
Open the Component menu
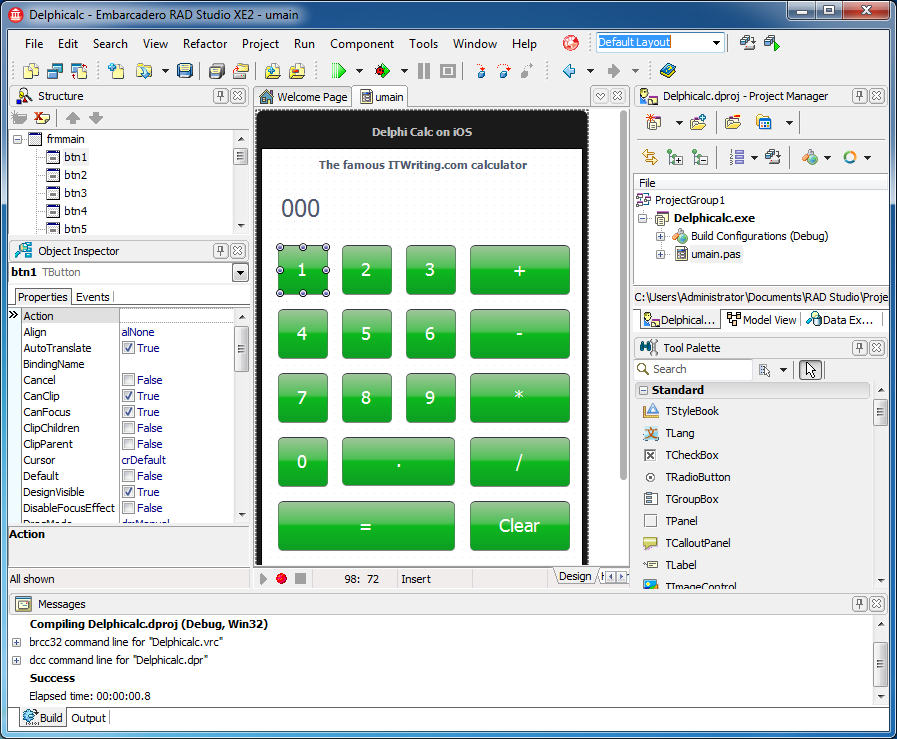coord(362,43)
